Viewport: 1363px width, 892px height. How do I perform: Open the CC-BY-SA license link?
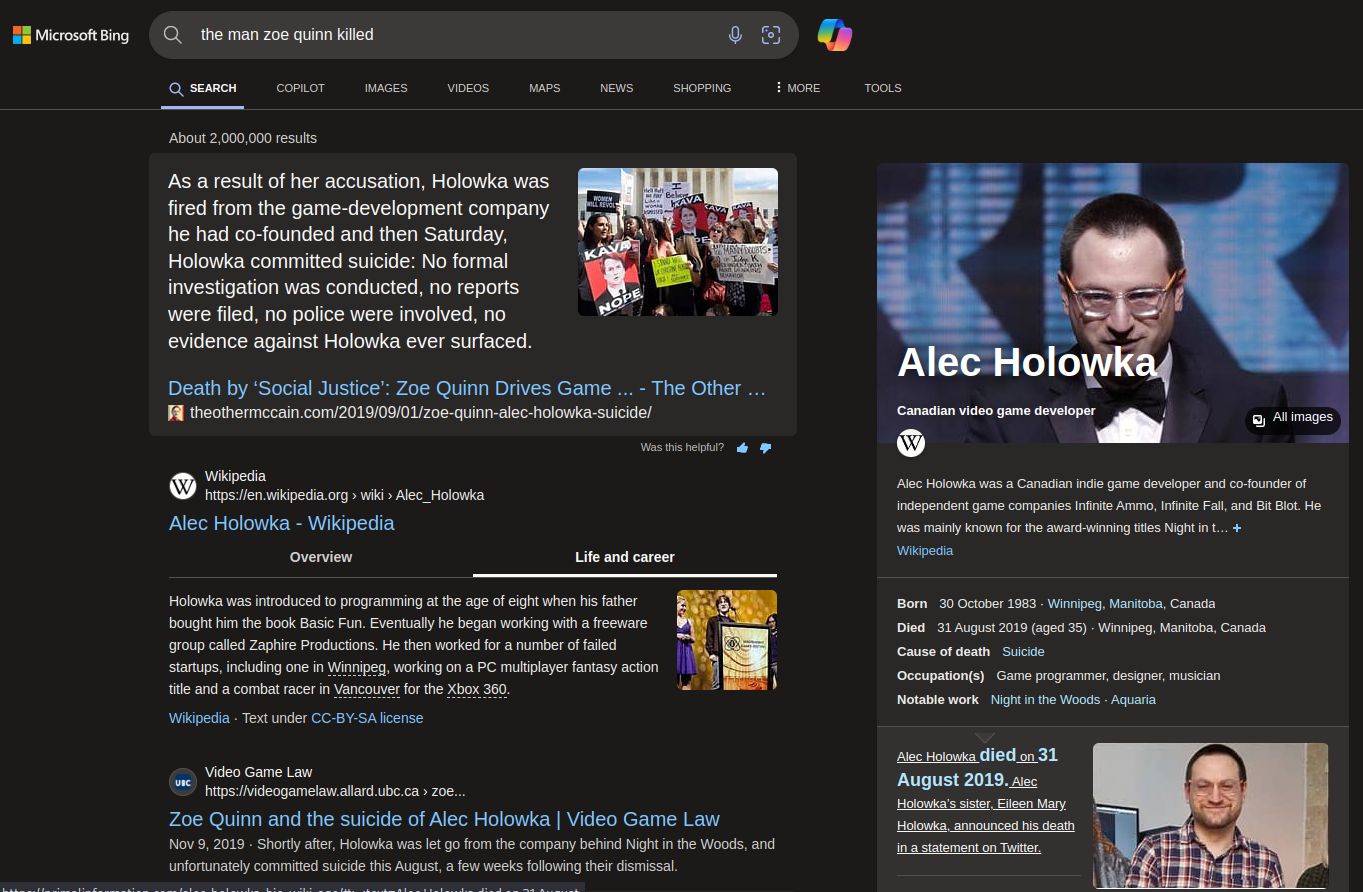367,718
